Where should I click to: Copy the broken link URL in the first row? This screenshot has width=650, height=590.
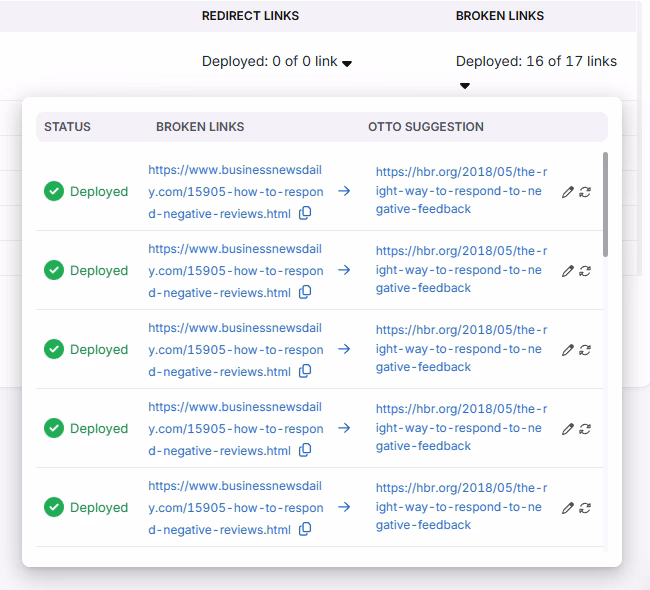click(x=305, y=213)
